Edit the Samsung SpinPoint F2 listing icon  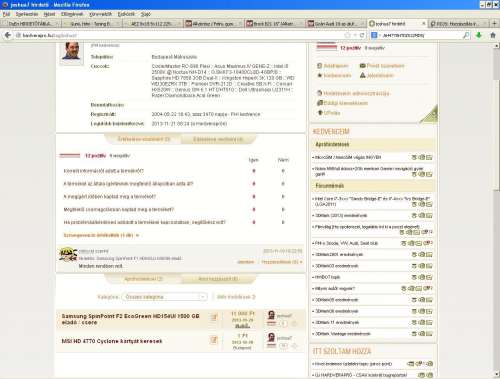tap(214, 317)
